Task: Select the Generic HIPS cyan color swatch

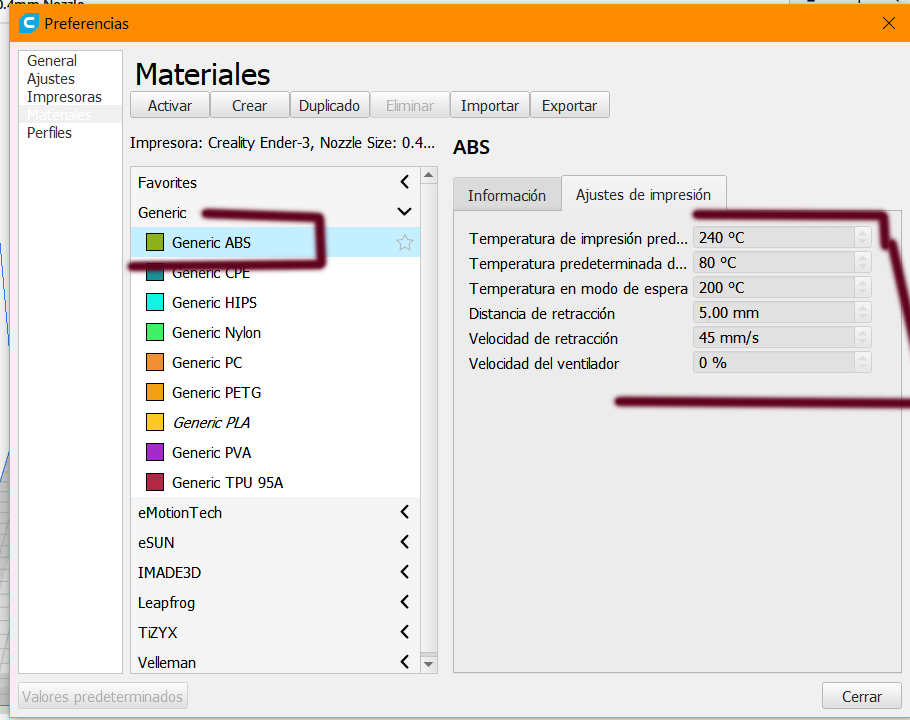Action: click(155, 303)
